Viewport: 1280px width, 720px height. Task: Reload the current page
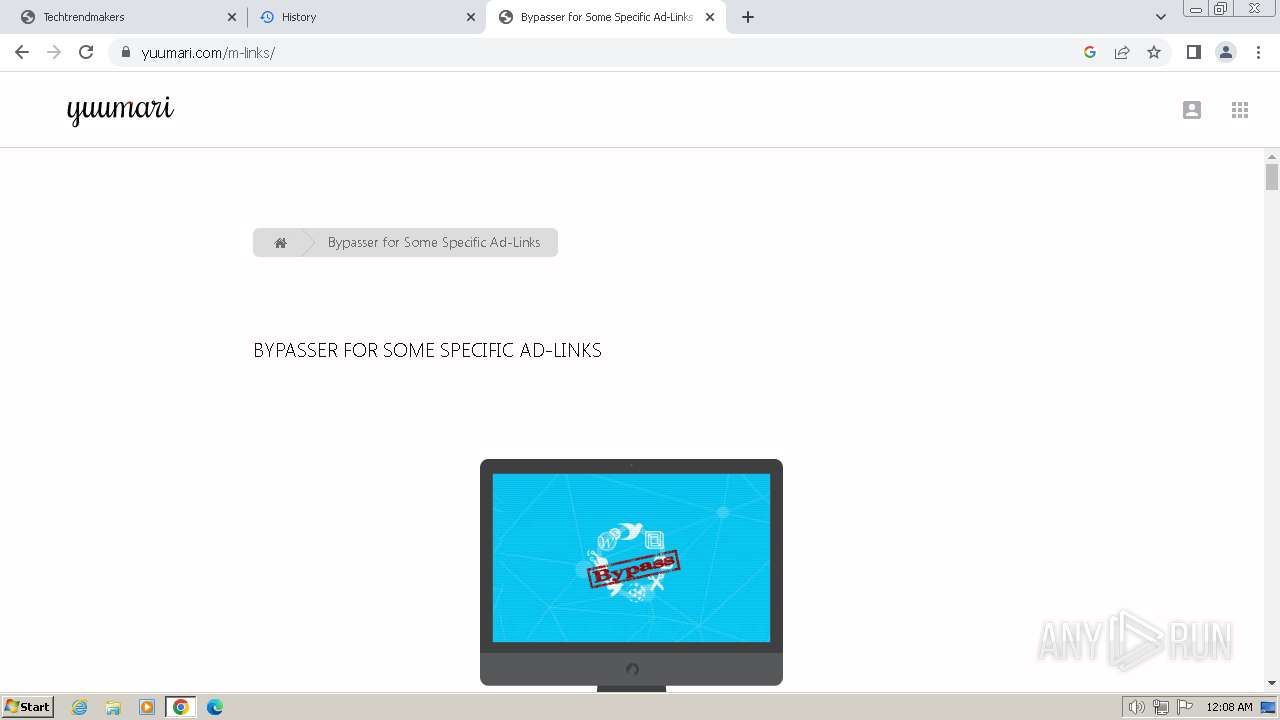pos(86,52)
